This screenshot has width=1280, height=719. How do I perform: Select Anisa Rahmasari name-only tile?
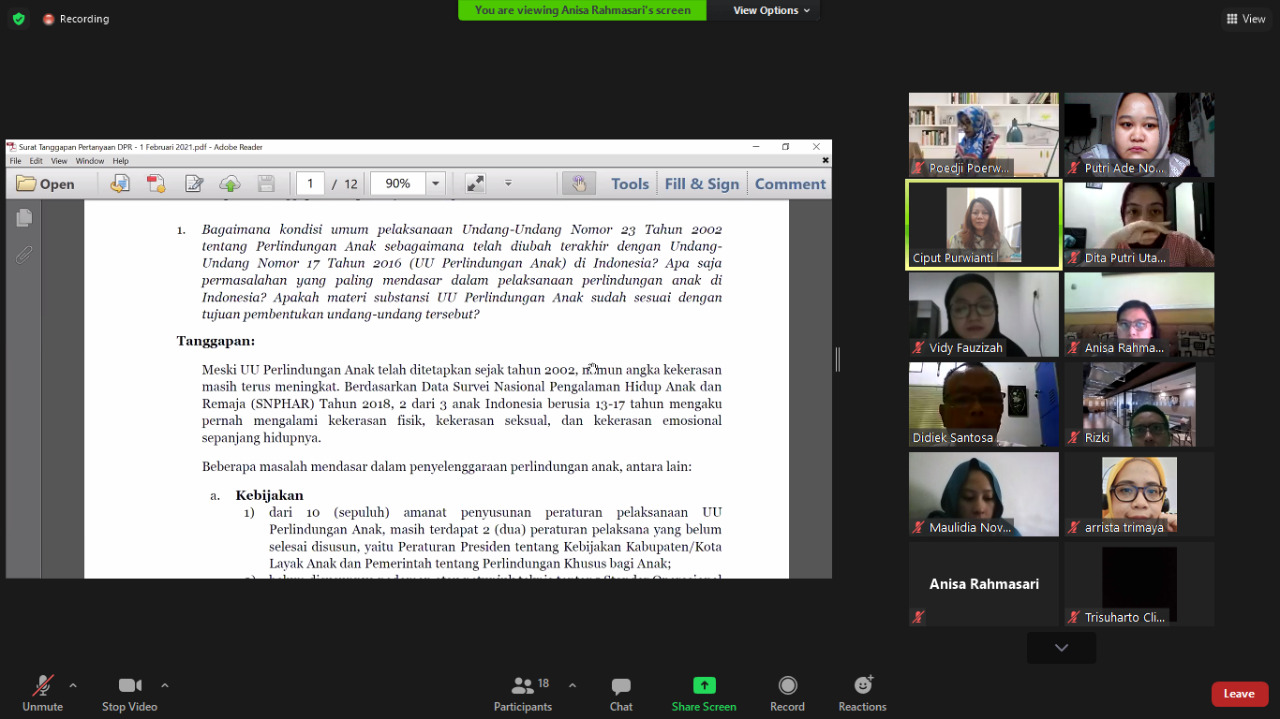(984, 584)
